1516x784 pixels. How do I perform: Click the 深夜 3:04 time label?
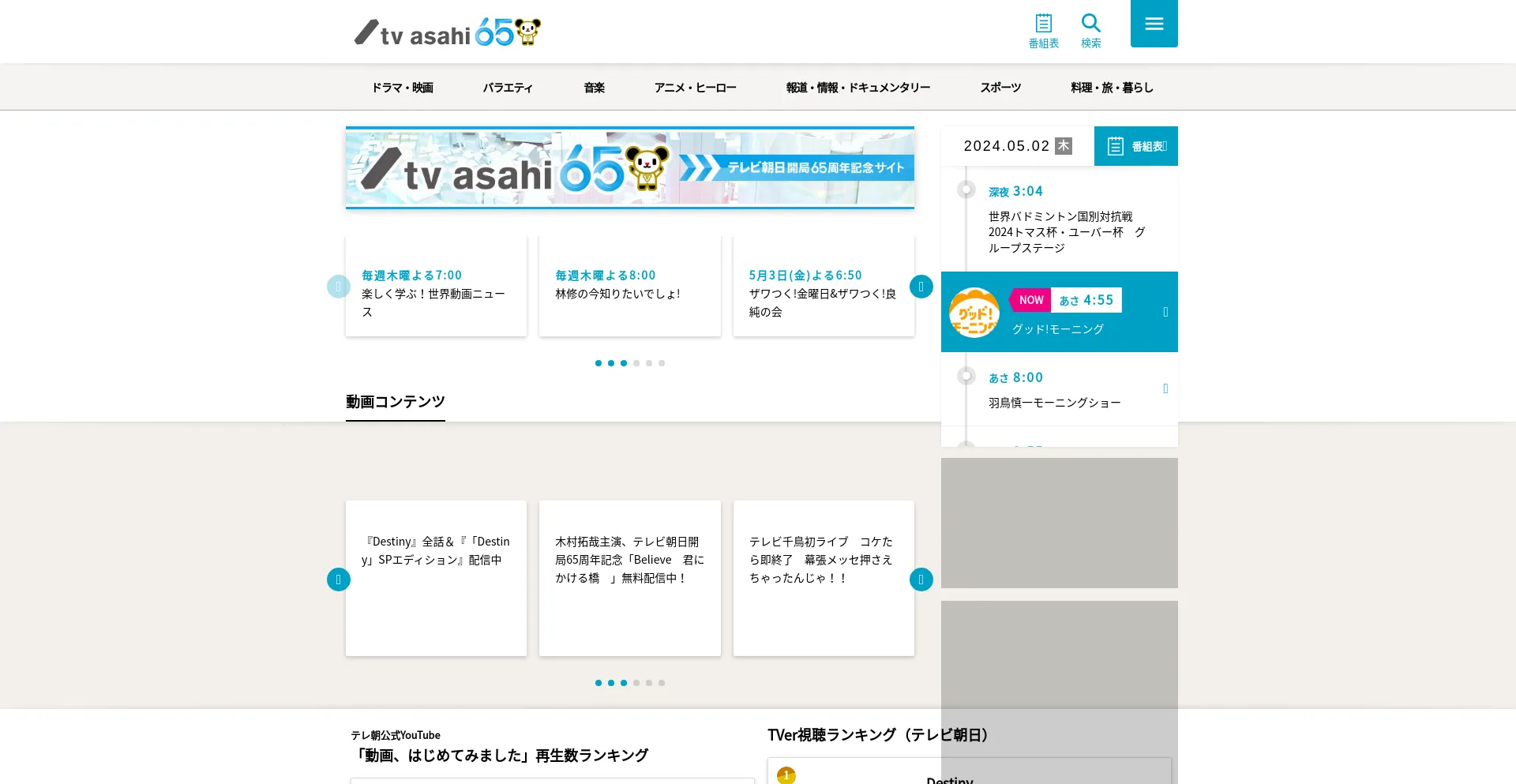coord(1015,191)
